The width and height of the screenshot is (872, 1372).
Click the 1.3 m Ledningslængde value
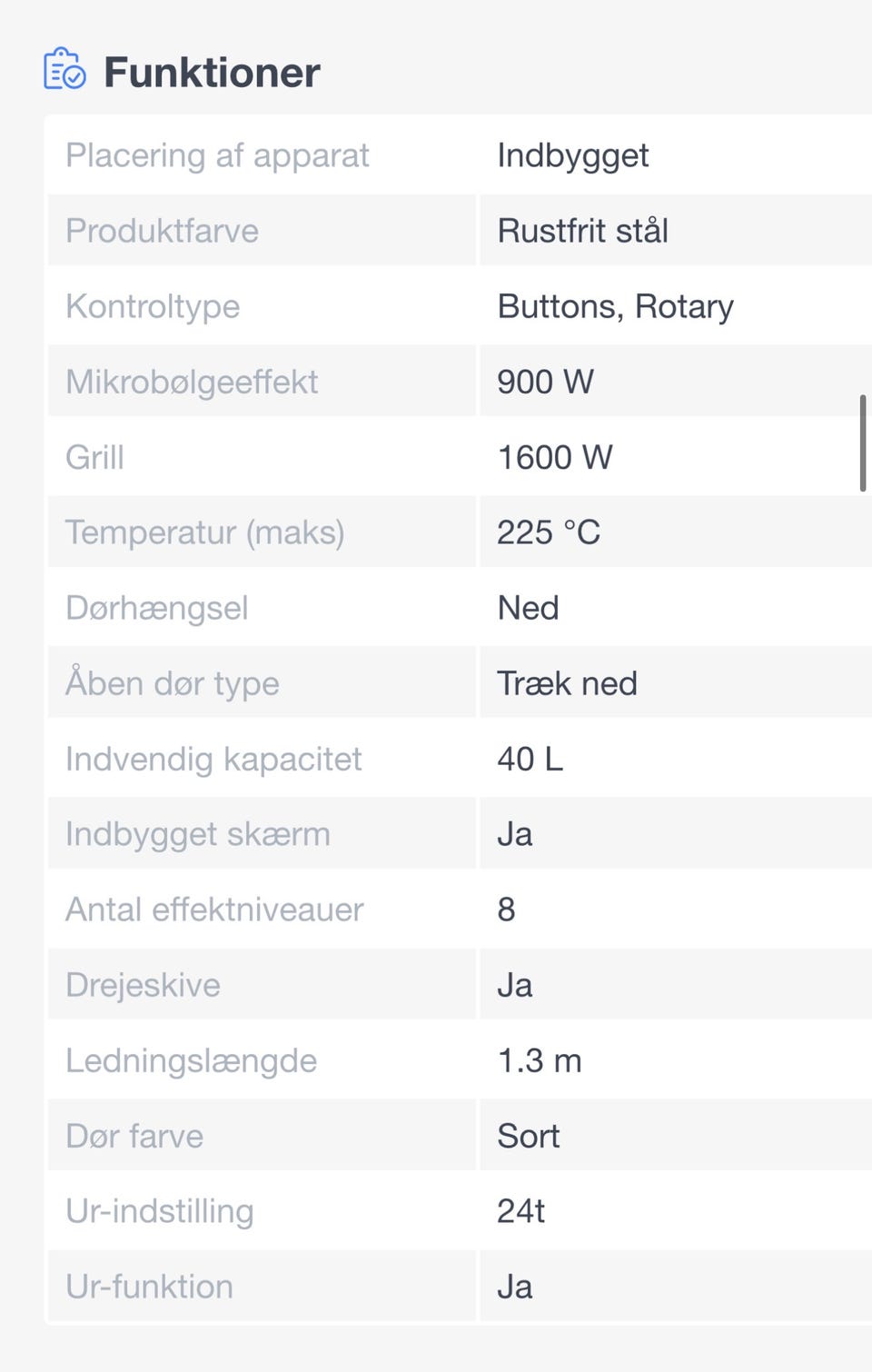[540, 1060]
